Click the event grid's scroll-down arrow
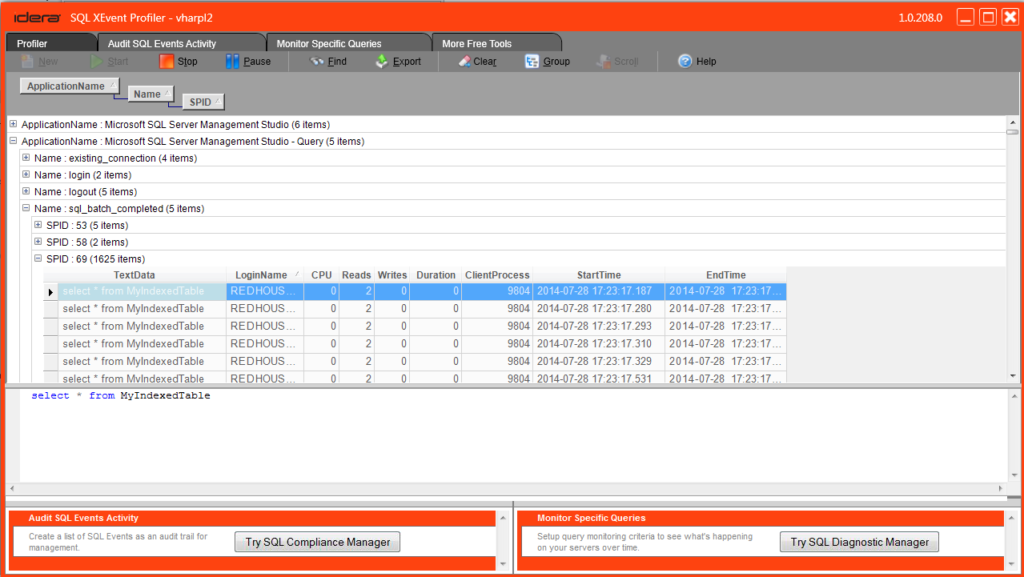Image resolution: width=1024 pixels, height=577 pixels. (1013, 375)
